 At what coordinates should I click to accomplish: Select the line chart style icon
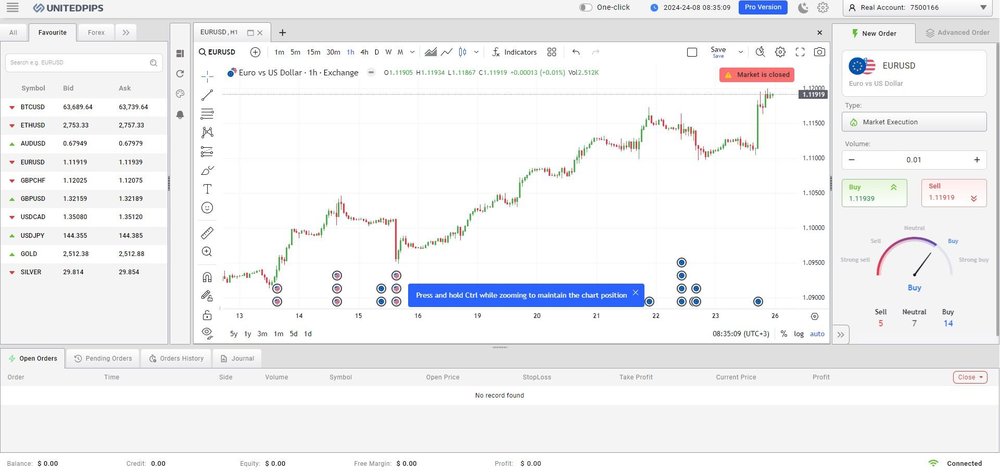446,52
